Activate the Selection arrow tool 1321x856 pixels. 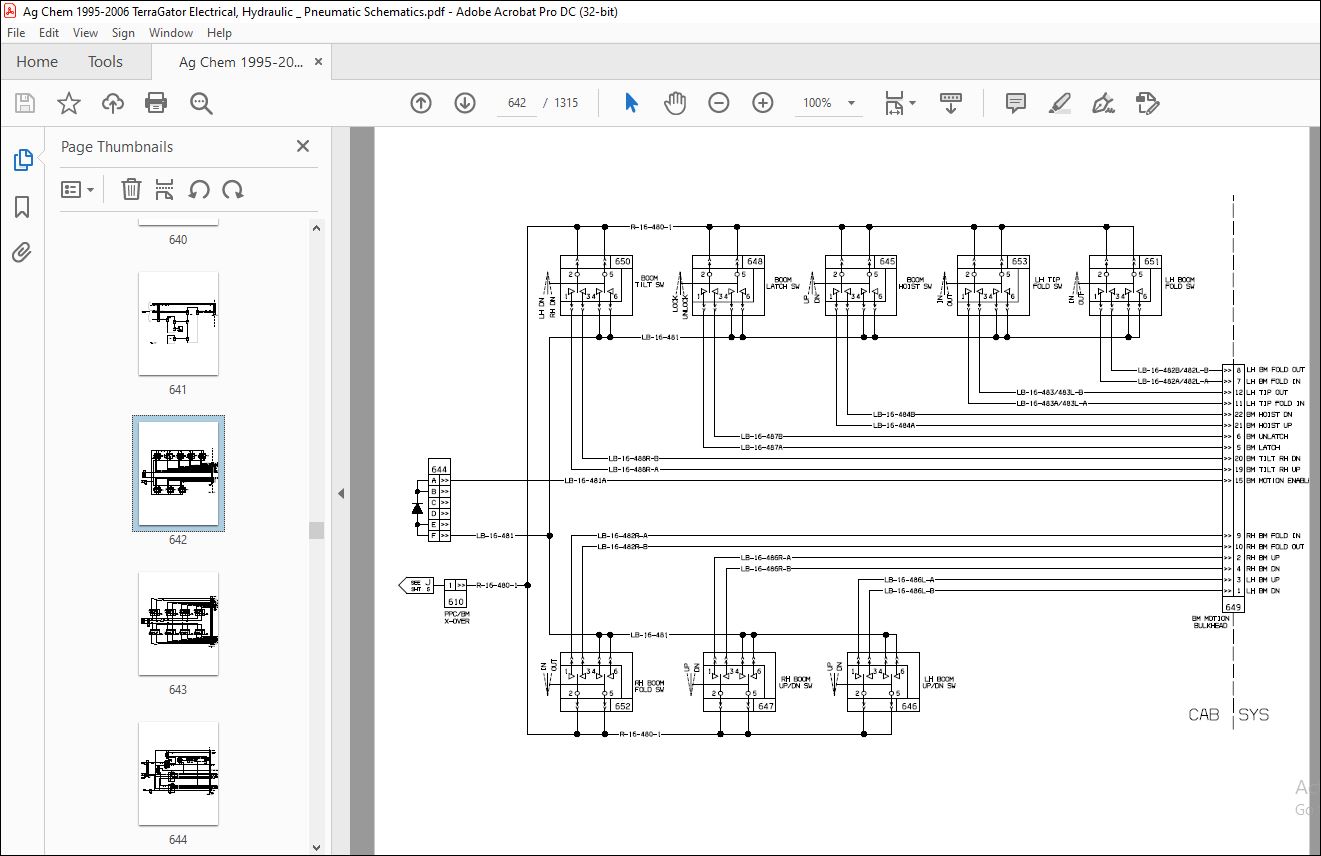click(631, 103)
